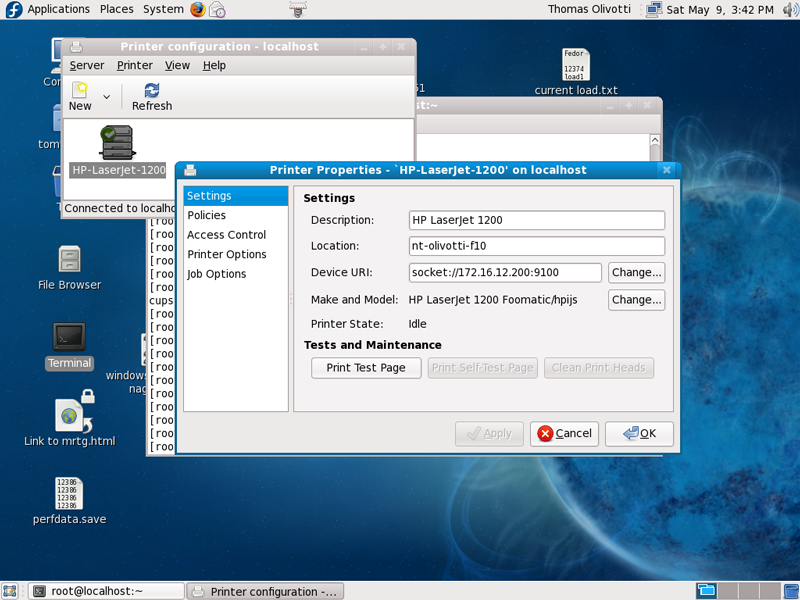This screenshot has height=600, width=800.
Task: Select the Printer Options page
Action: pos(236,254)
